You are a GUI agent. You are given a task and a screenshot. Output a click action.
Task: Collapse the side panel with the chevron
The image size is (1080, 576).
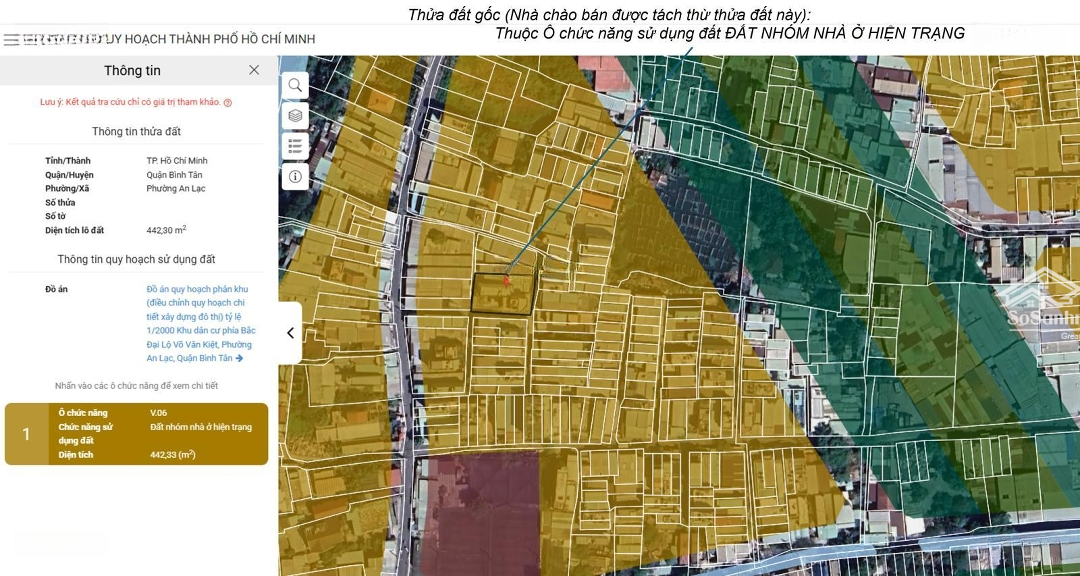[x=290, y=333]
